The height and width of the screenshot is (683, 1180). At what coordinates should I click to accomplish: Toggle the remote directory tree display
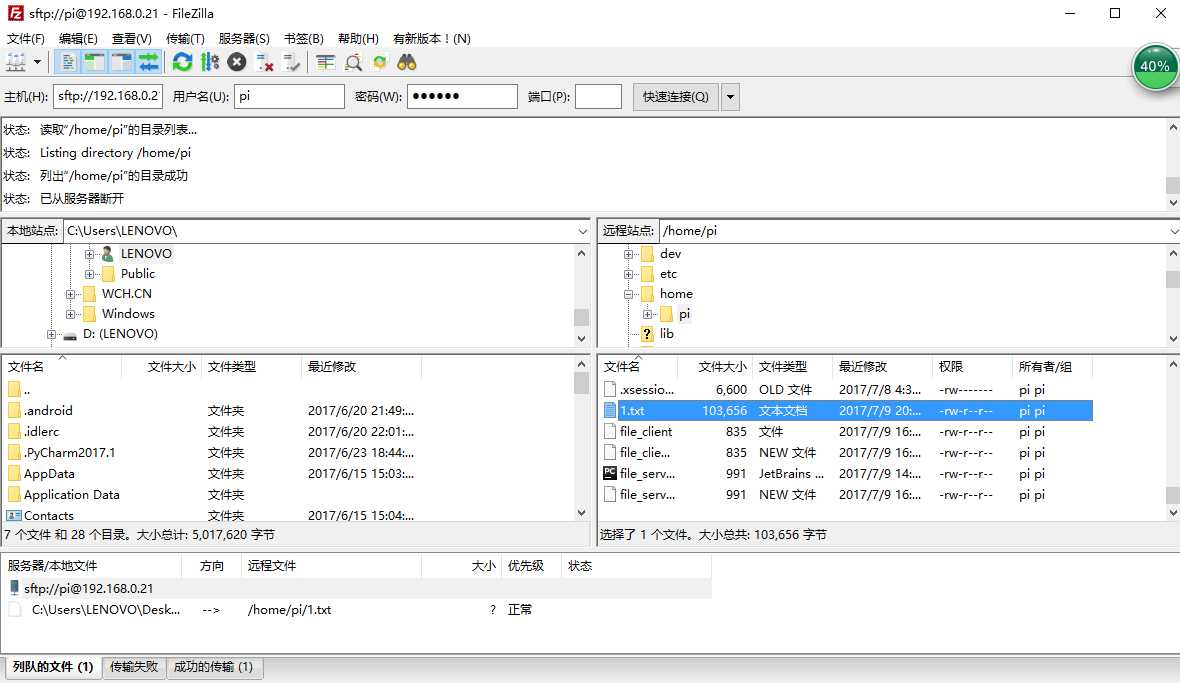pyautogui.click(x=121, y=62)
